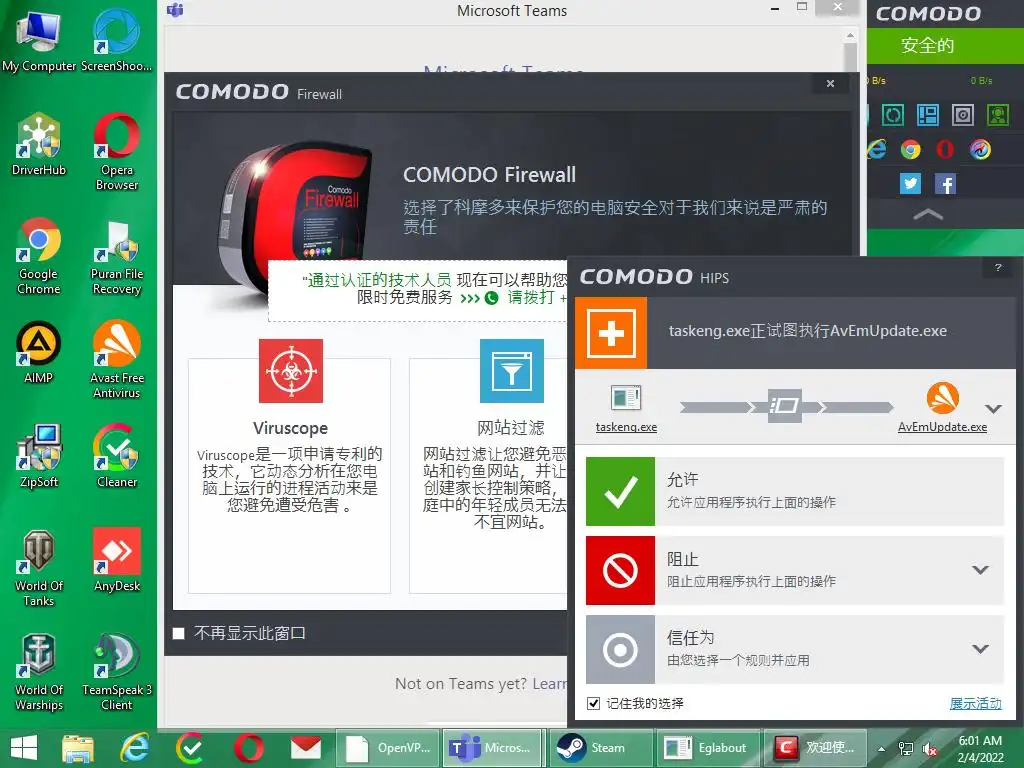Viewport: 1024px width, 768px height.
Task: Open the DriverHub desktop shortcut
Action: [39, 145]
